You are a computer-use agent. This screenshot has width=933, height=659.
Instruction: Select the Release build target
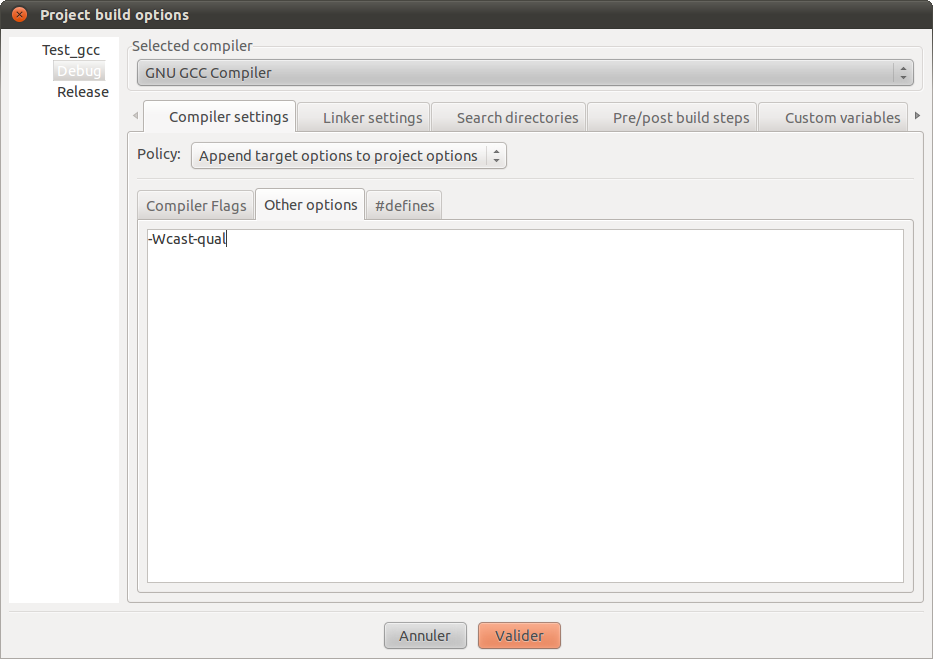pyautogui.click(x=83, y=92)
